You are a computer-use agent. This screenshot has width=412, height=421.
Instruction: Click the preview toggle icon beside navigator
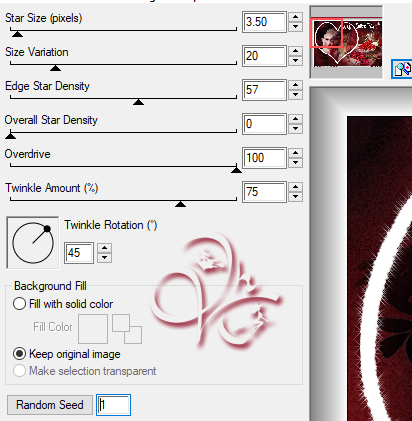tap(402, 69)
